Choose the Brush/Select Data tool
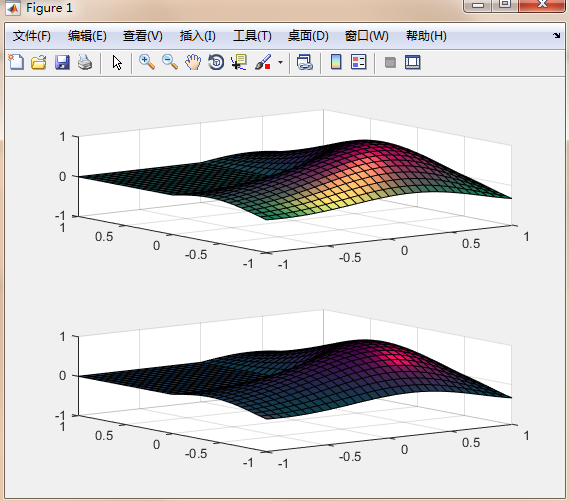 tap(263, 62)
